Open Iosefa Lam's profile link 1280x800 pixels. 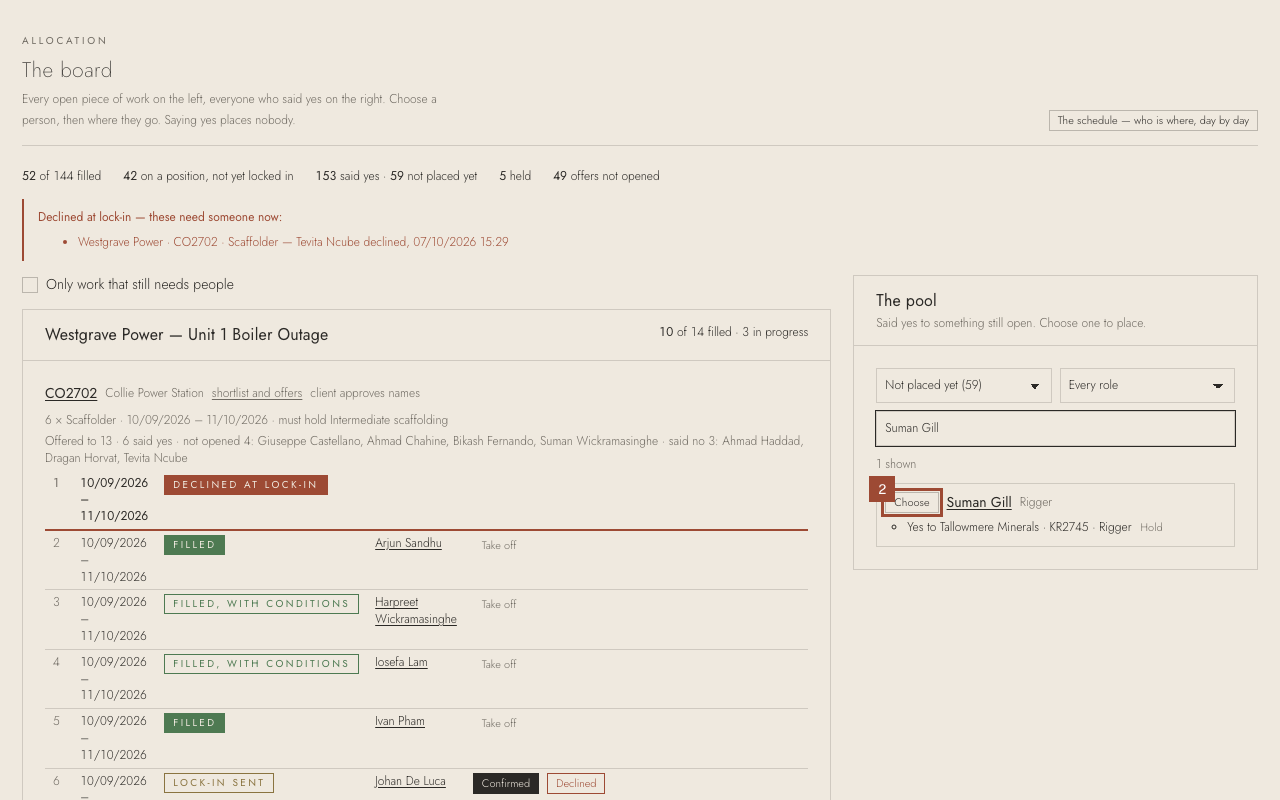(401, 662)
